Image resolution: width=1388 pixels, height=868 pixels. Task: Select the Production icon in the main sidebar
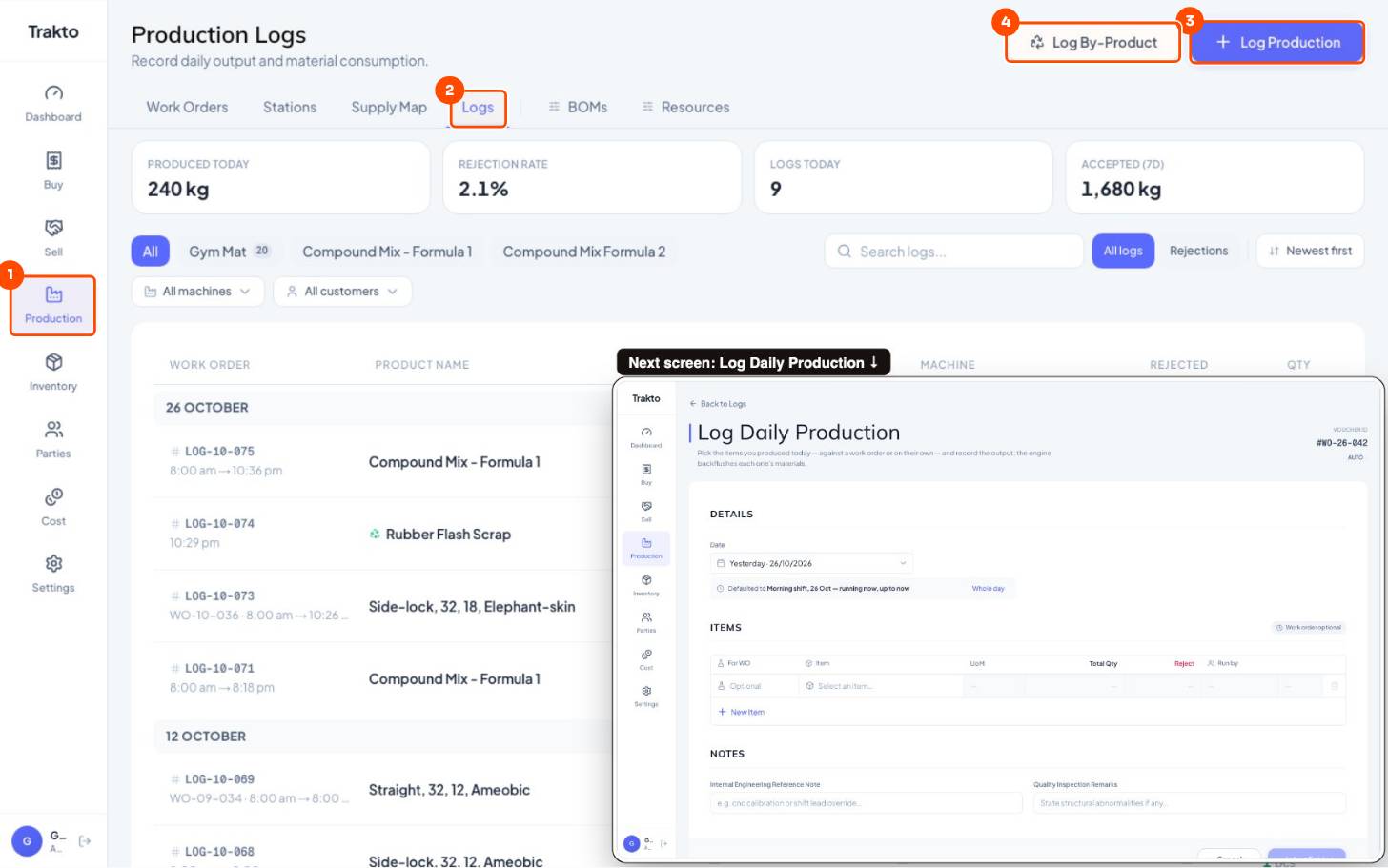(53, 294)
